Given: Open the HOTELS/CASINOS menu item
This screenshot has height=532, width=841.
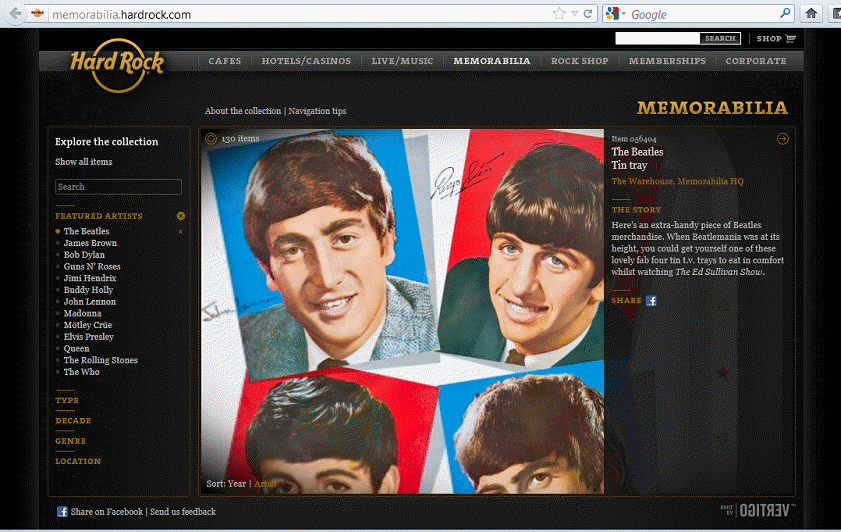Looking at the screenshot, I should [306, 61].
